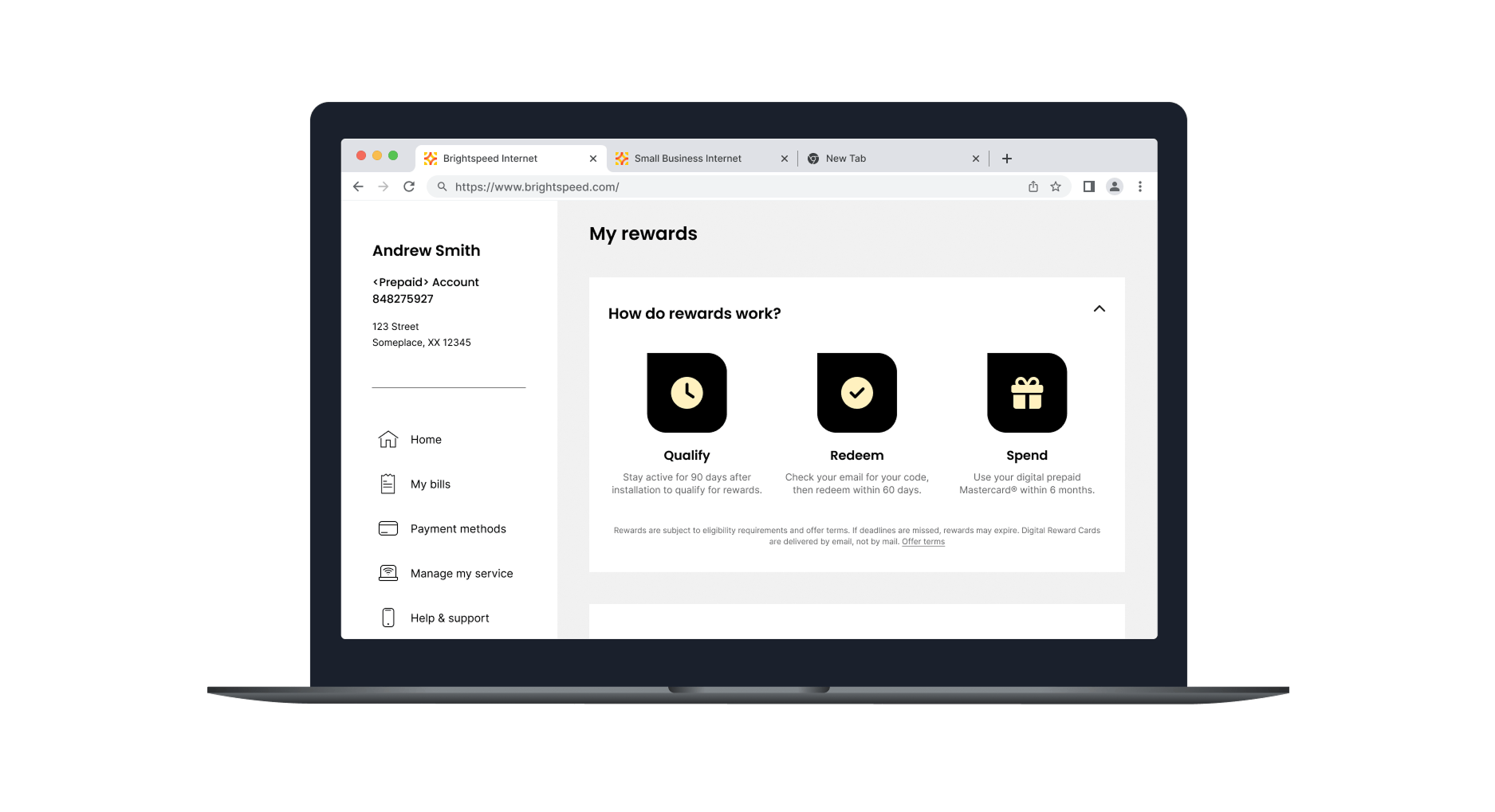Click the Someplace, XX 12345 address line
Image resolution: width=1495 pixels, height=812 pixels.
422,343
